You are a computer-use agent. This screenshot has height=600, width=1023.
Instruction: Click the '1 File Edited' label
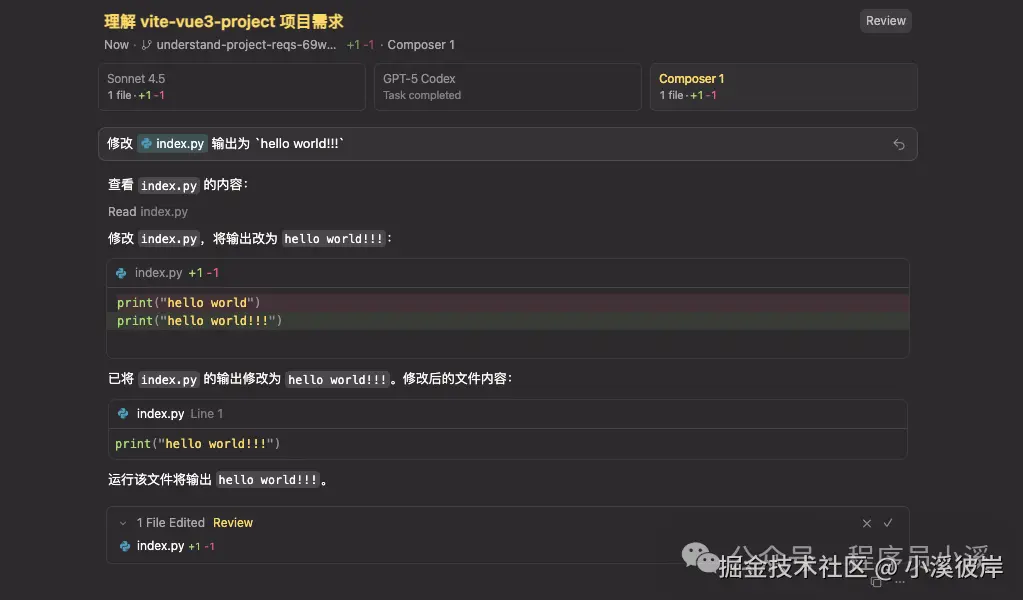[170, 523]
